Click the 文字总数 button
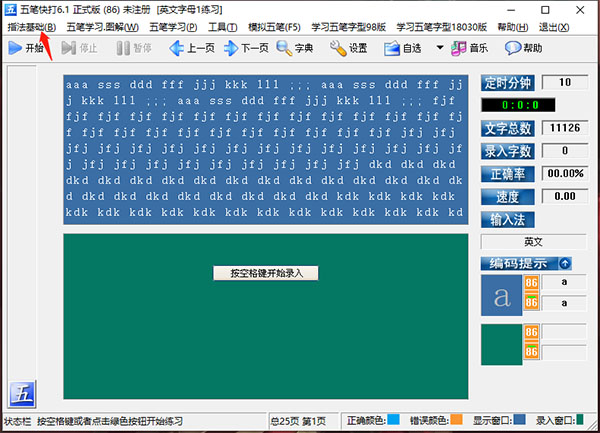This screenshot has width=600, height=433. pos(507,129)
